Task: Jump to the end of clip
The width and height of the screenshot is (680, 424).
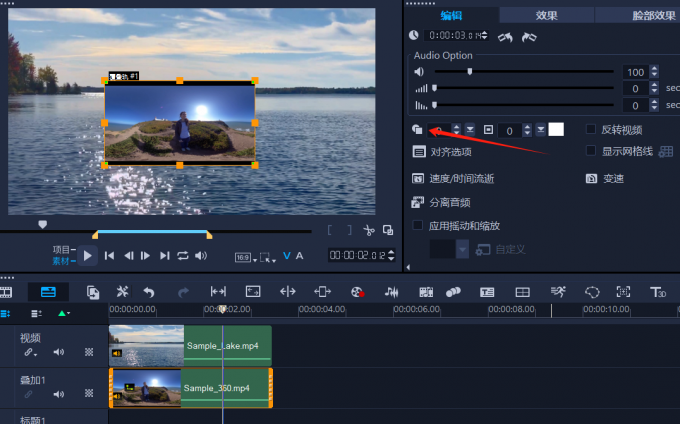Action: tap(164, 256)
